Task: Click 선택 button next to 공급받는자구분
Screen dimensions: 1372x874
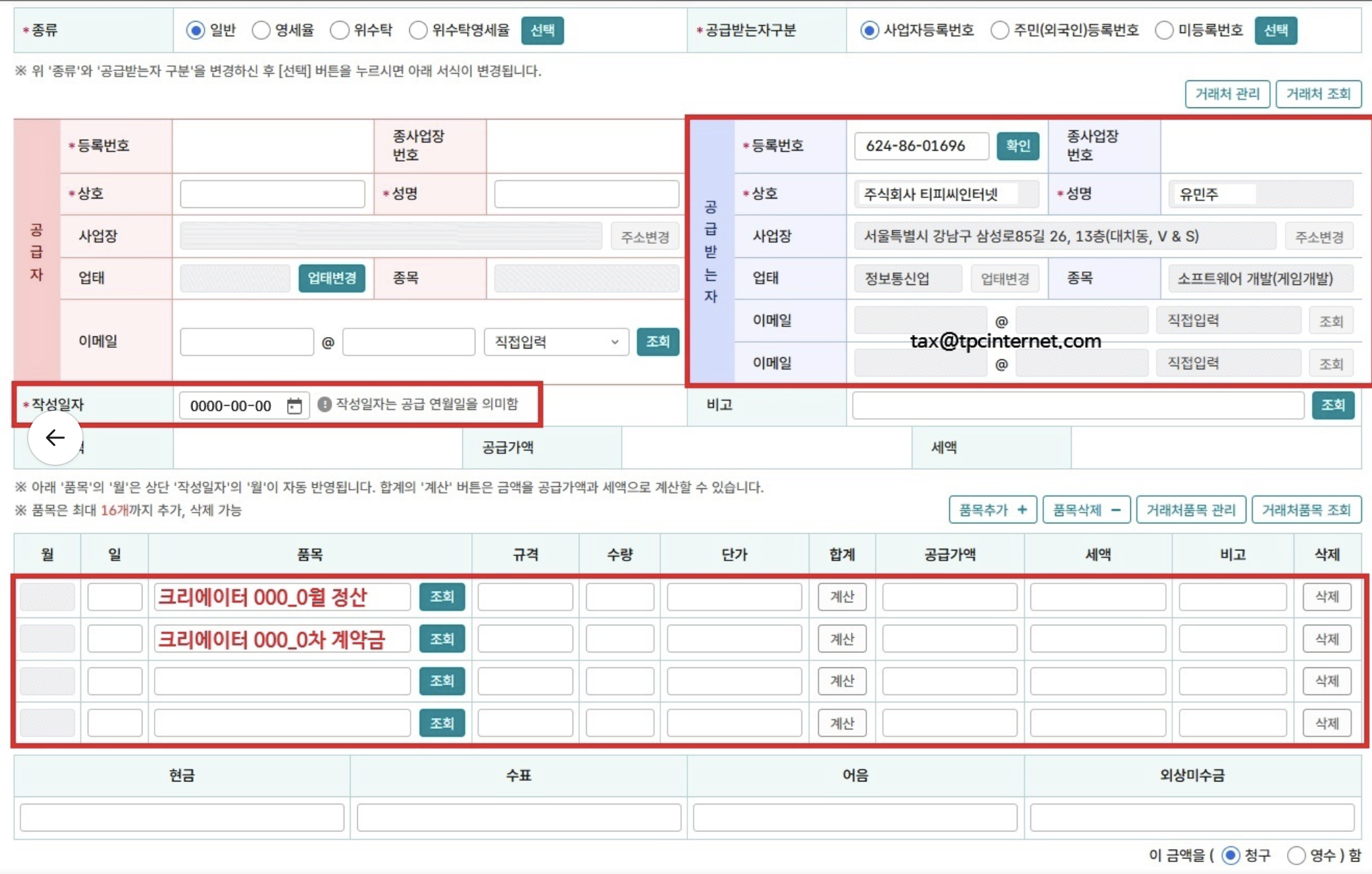Action: pos(1275,30)
